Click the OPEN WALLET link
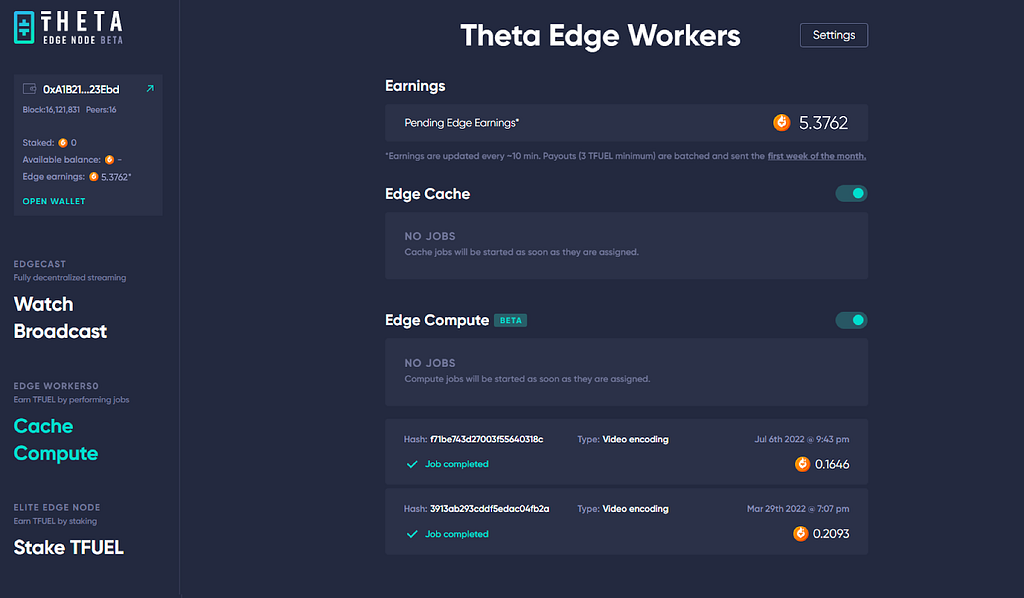Image resolution: width=1024 pixels, height=598 pixels. pos(54,201)
